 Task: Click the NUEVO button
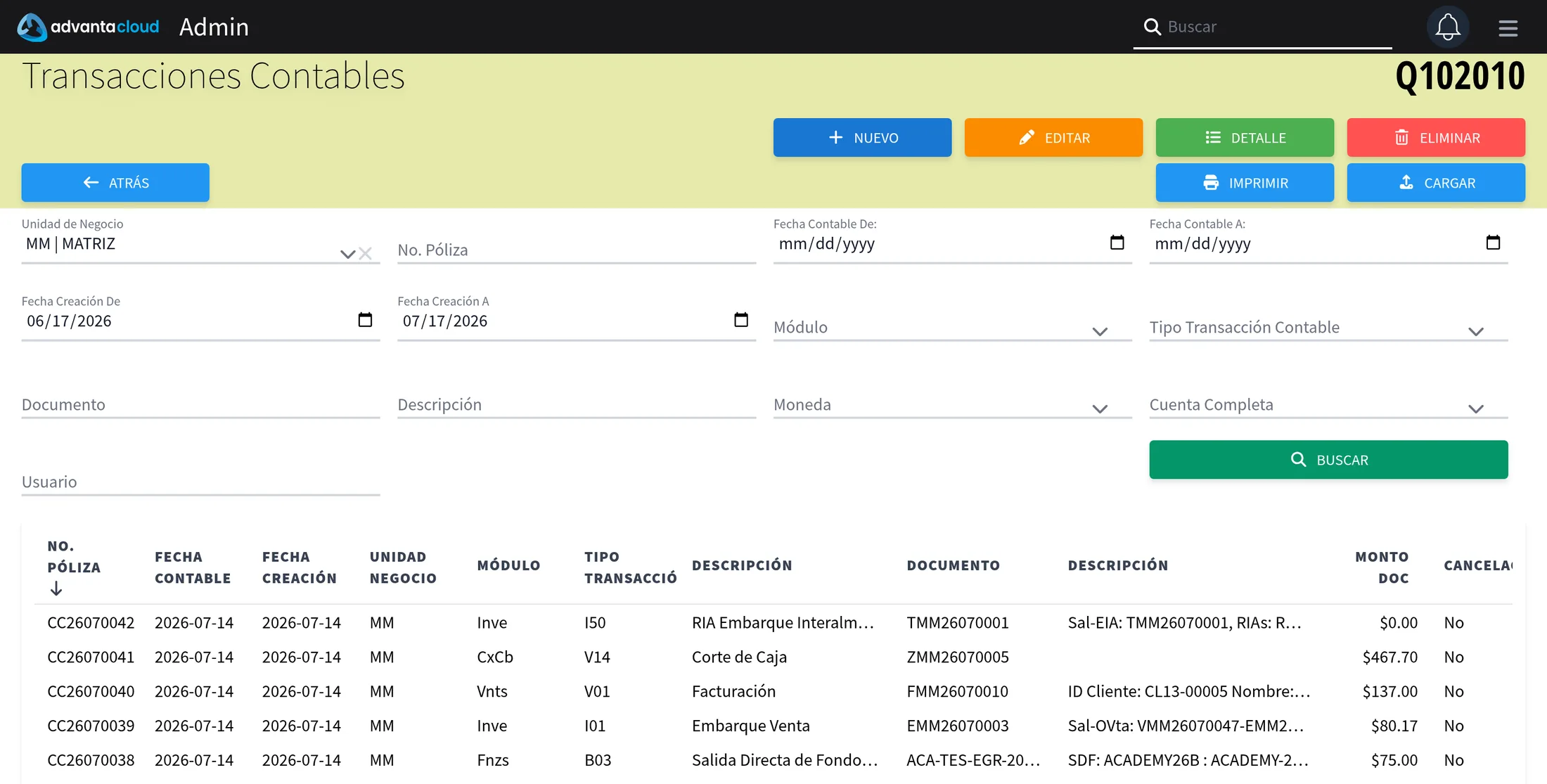[862, 137]
